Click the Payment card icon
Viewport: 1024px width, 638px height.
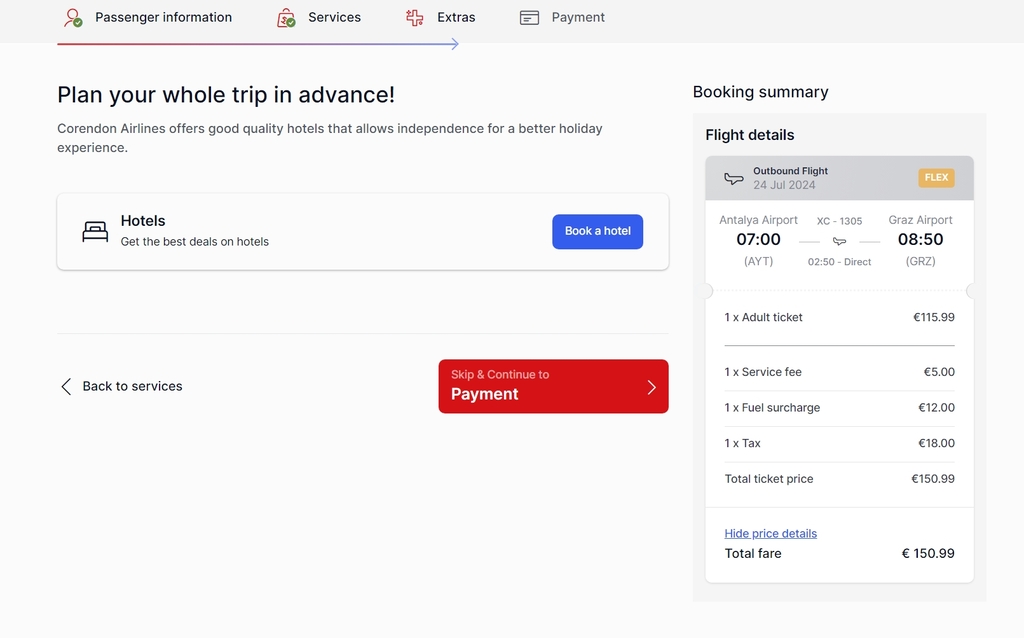pos(529,18)
